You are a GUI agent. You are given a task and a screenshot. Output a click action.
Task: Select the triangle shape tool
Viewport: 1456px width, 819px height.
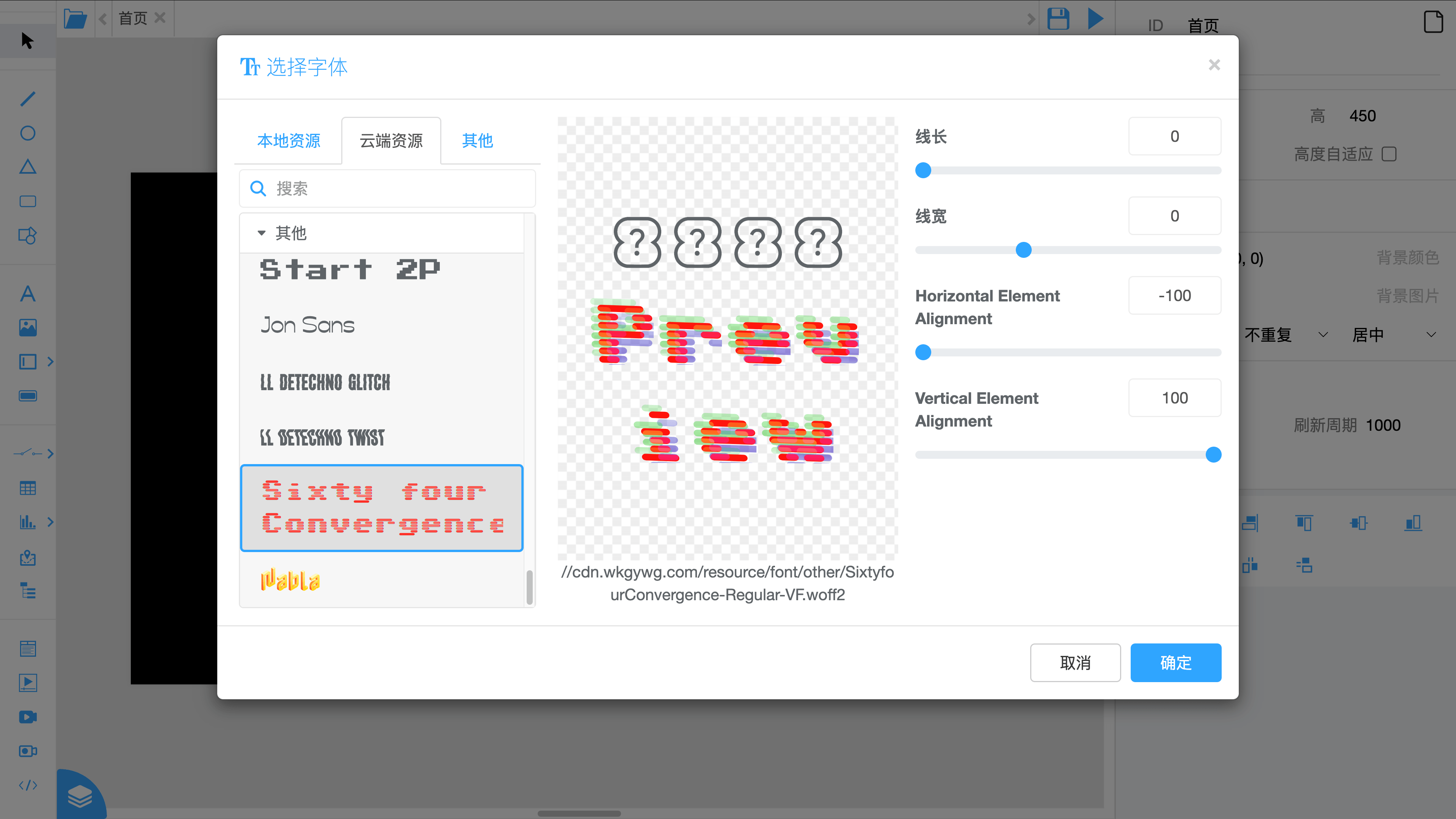tap(28, 167)
